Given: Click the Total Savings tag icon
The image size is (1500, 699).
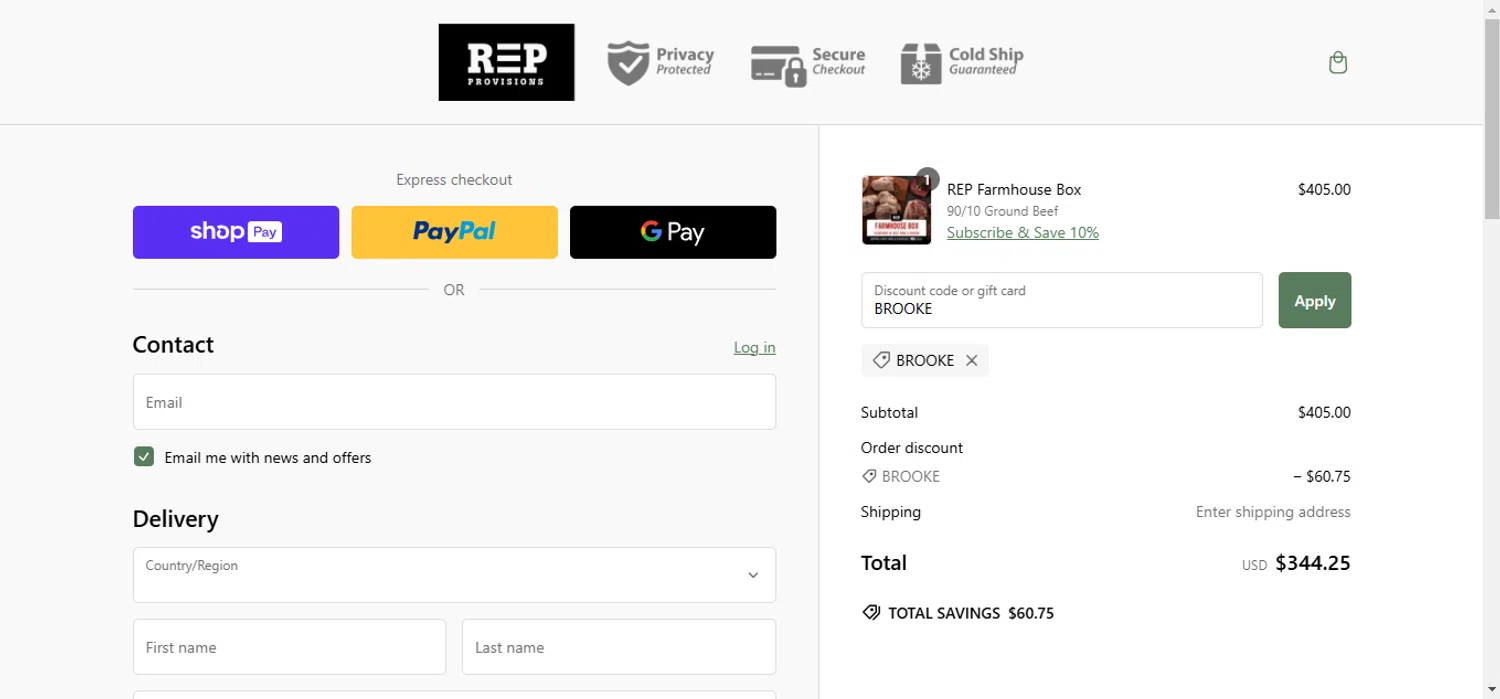Looking at the screenshot, I should click(871, 613).
